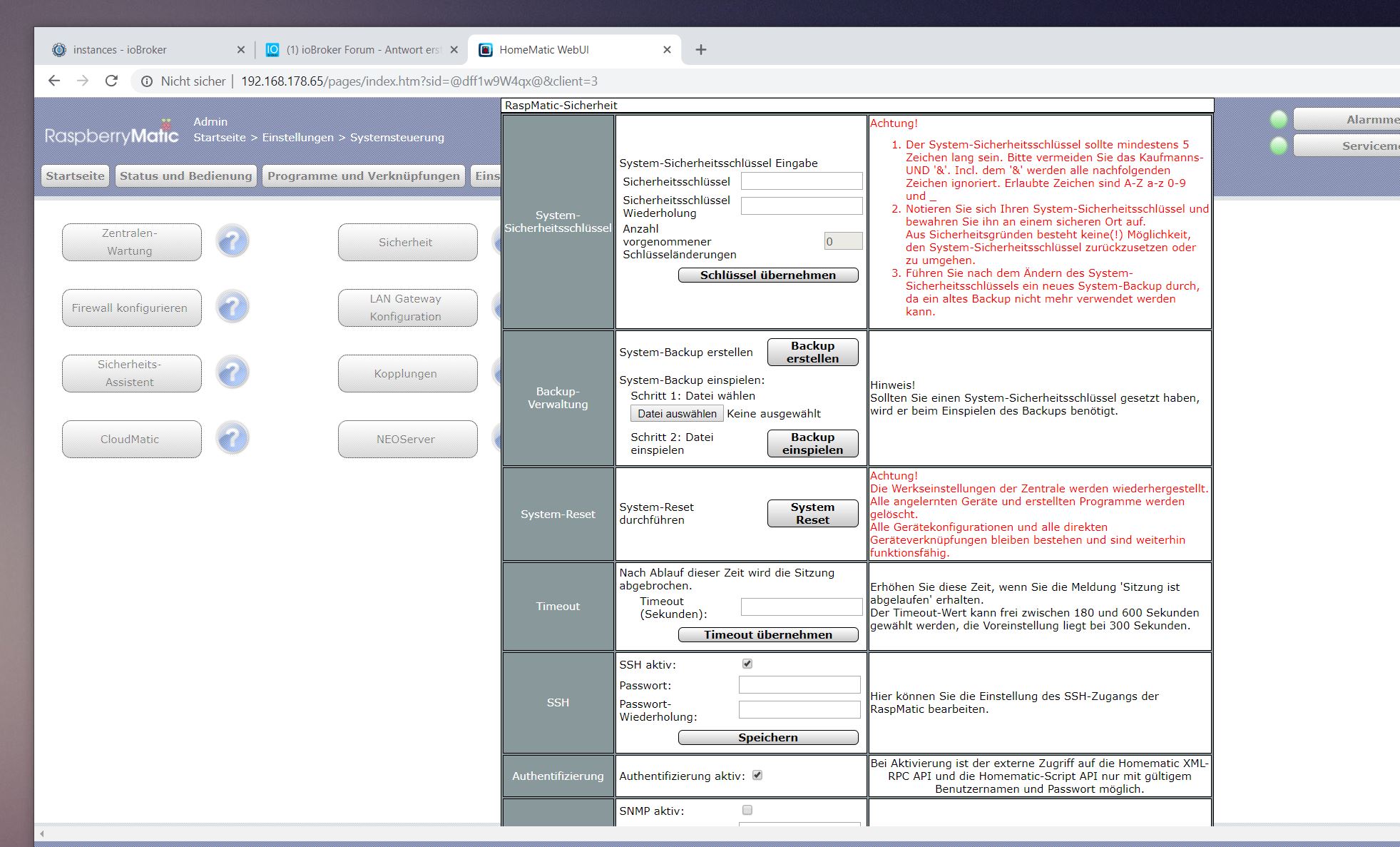Open LAN Gateway Konfiguration

pos(407,308)
